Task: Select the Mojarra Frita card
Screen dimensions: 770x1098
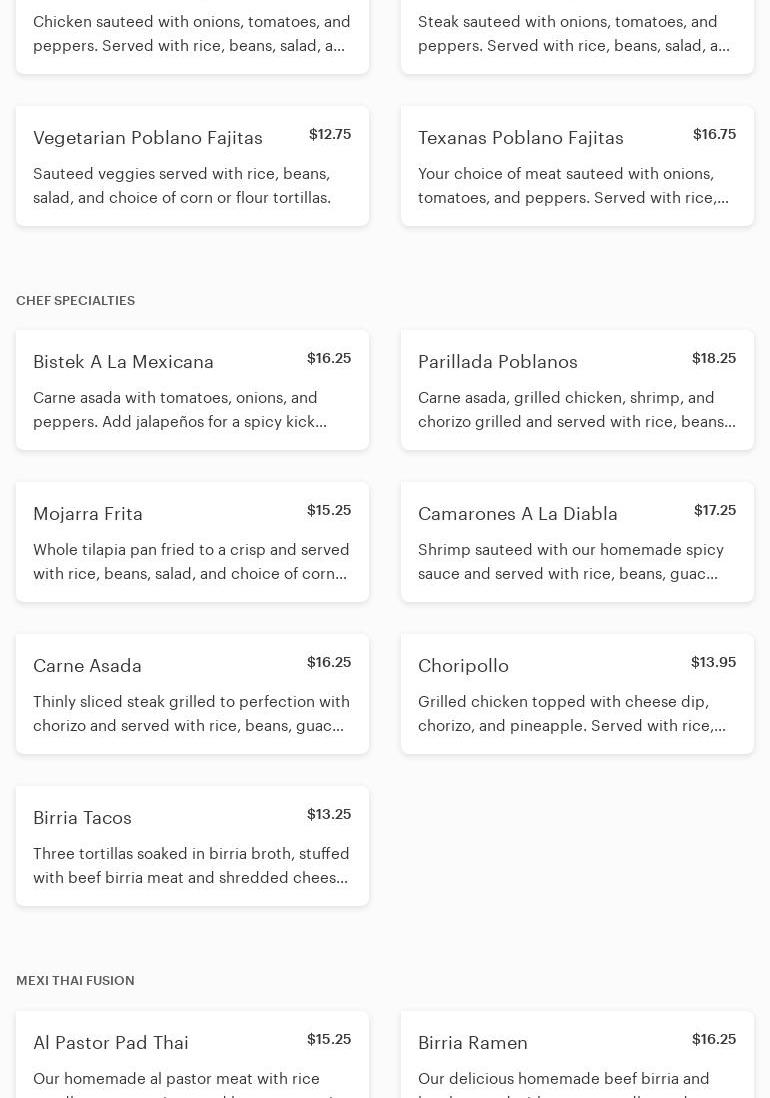Action: (x=192, y=542)
